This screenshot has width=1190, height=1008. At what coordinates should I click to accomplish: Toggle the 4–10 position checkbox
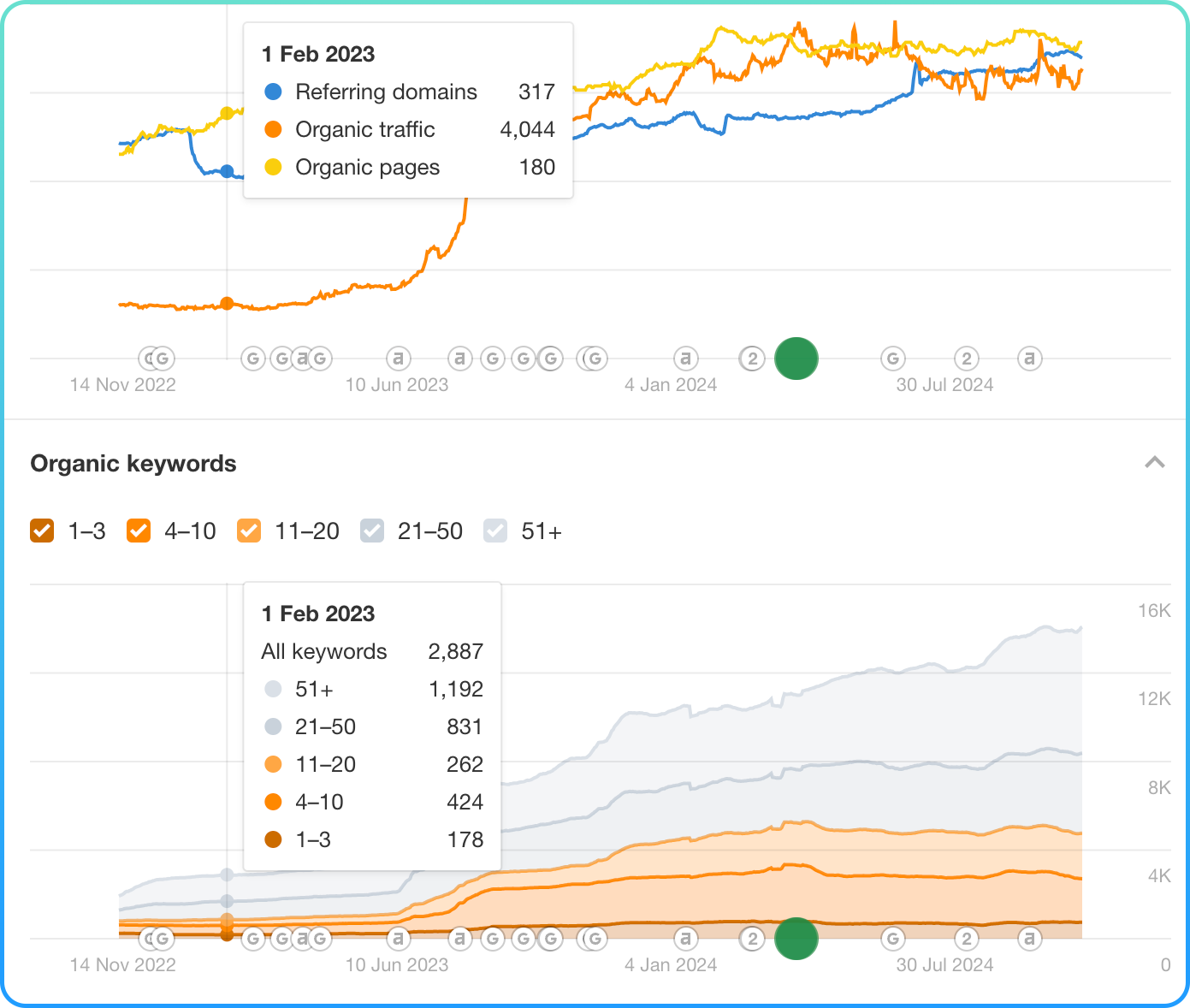click(x=139, y=531)
